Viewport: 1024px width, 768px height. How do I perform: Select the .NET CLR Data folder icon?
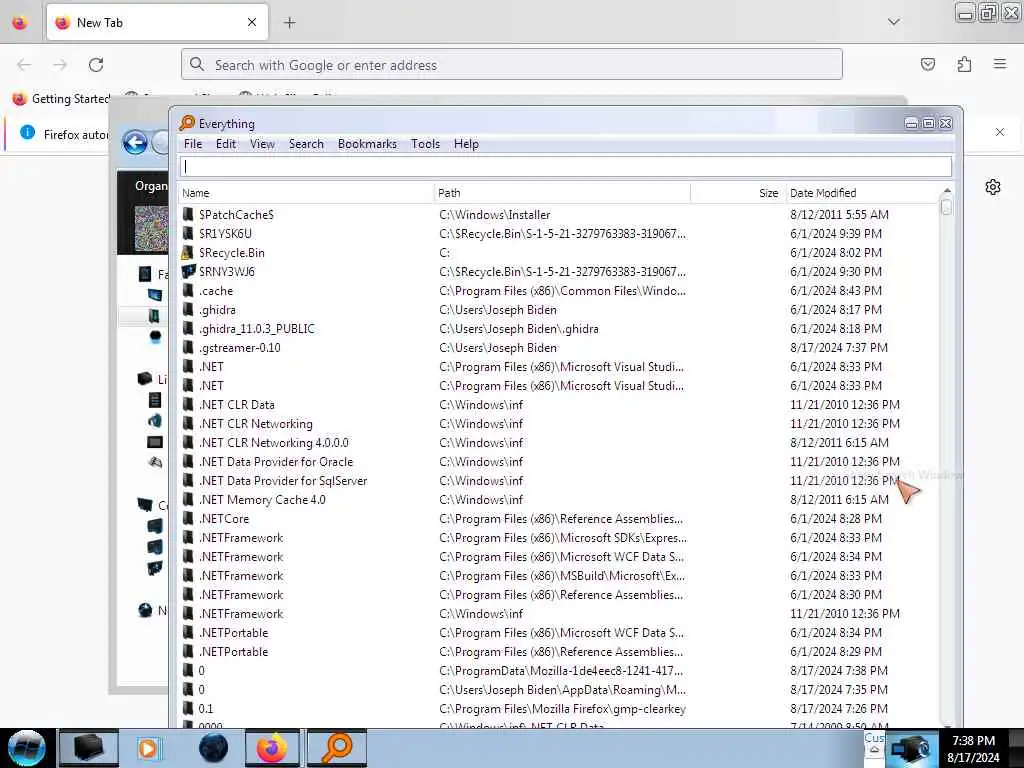click(x=188, y=404)
